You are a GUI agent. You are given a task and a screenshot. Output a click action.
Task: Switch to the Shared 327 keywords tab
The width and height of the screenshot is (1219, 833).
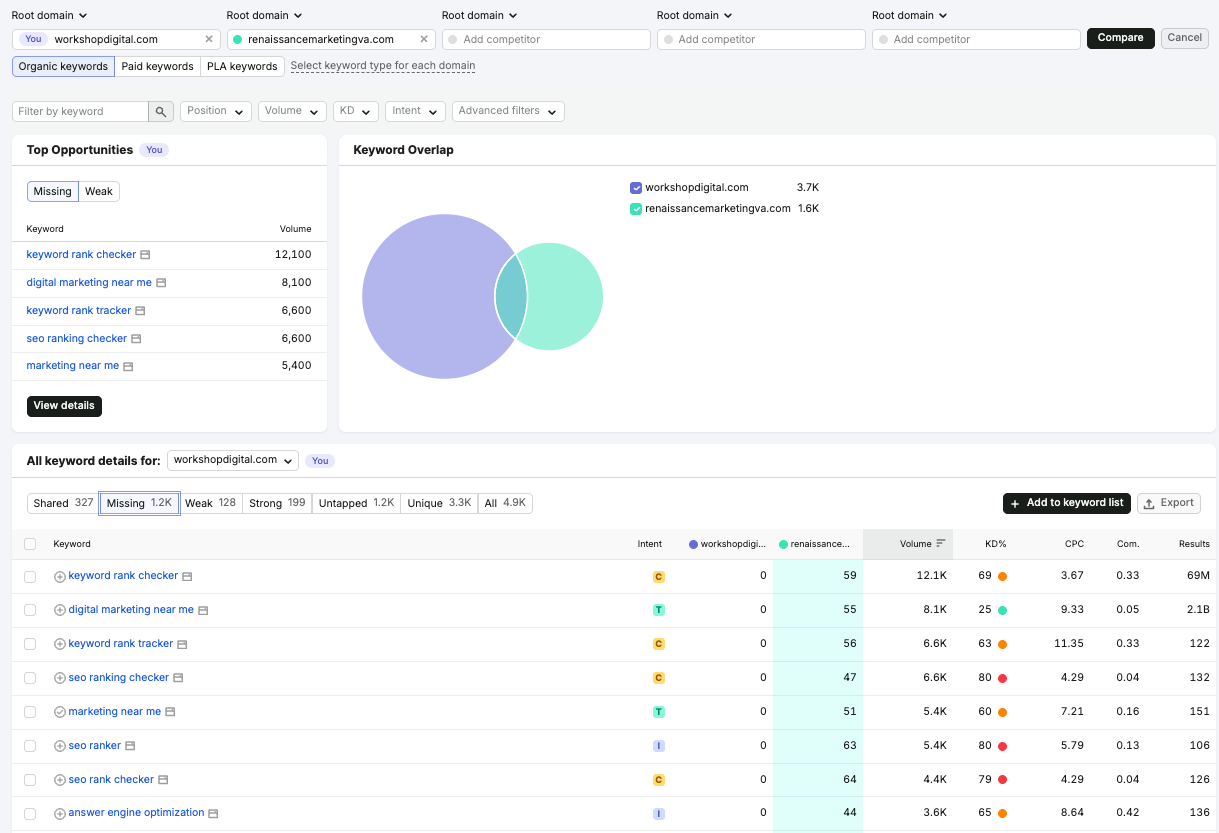click(63, 503)
